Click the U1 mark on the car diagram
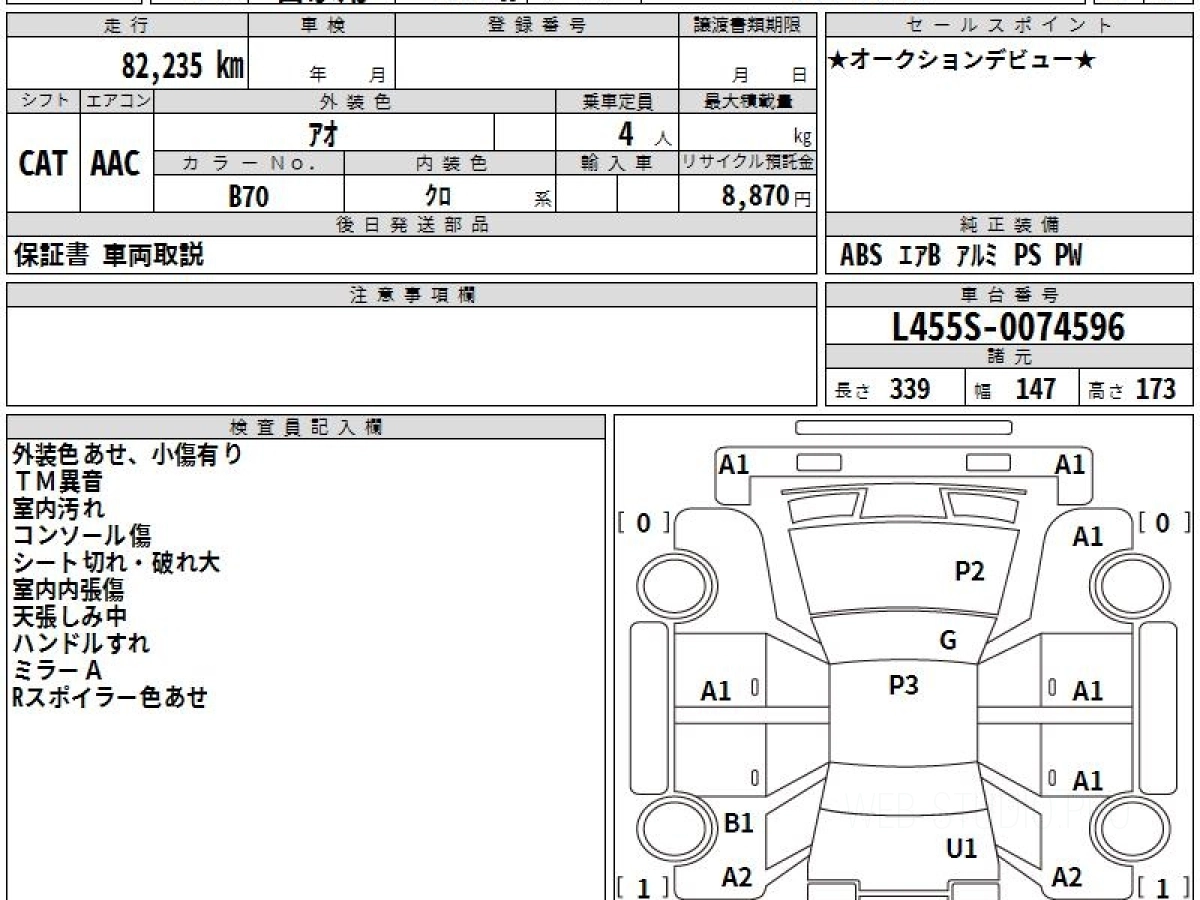The width and height of the screenshot is (1200, 900). point(961,849)
